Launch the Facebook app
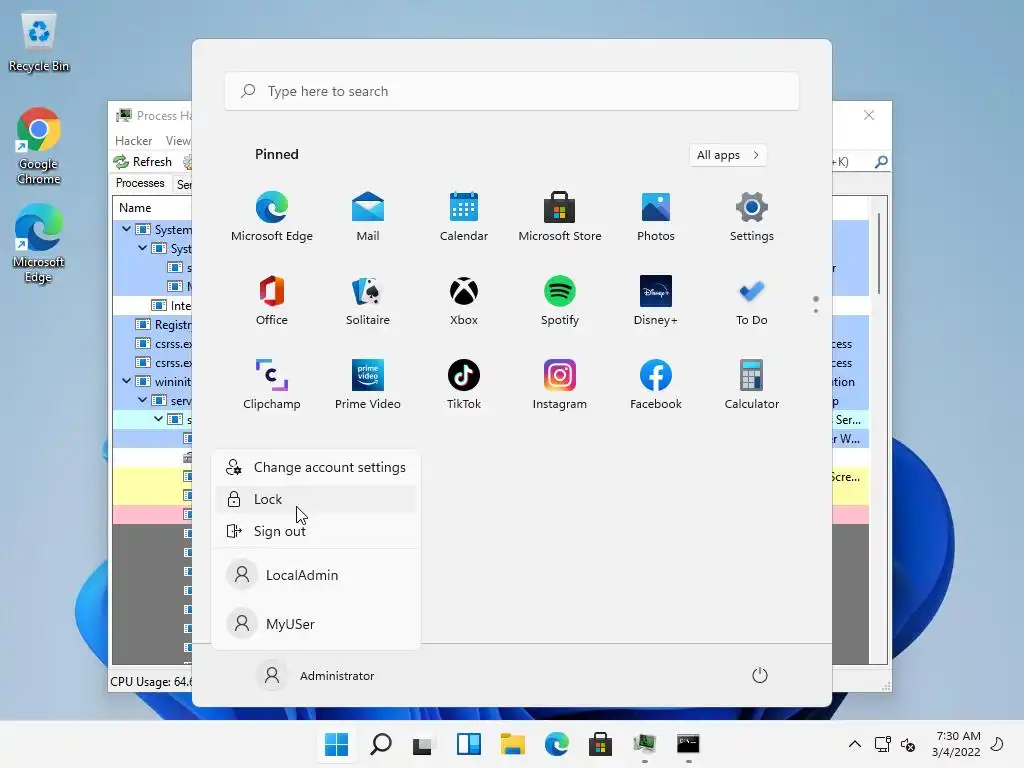The width and height of the screenshot is (1024, 768). click(x=656, y=384)
